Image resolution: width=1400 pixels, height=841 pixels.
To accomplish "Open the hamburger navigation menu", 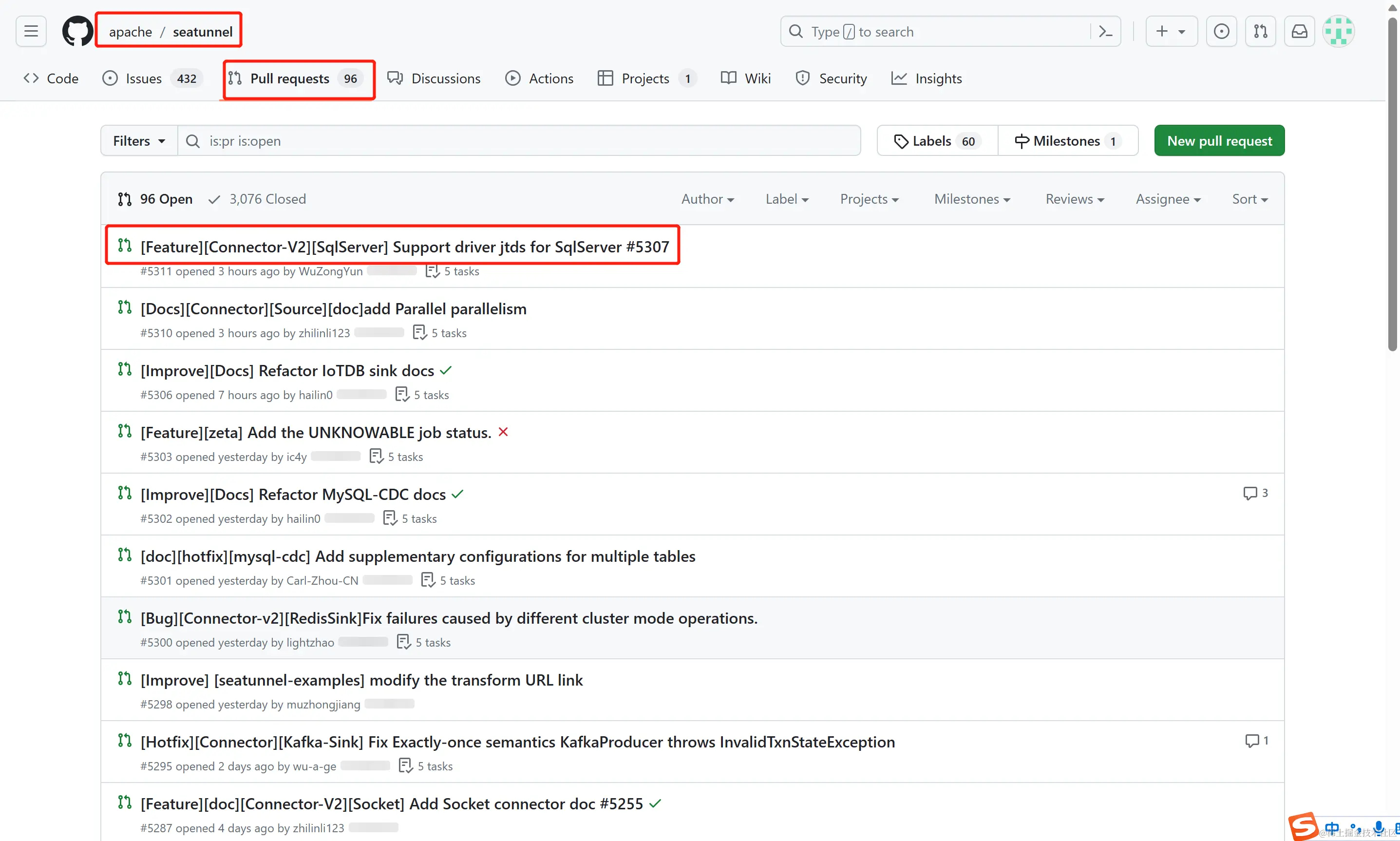I will [x=31, y=31].
